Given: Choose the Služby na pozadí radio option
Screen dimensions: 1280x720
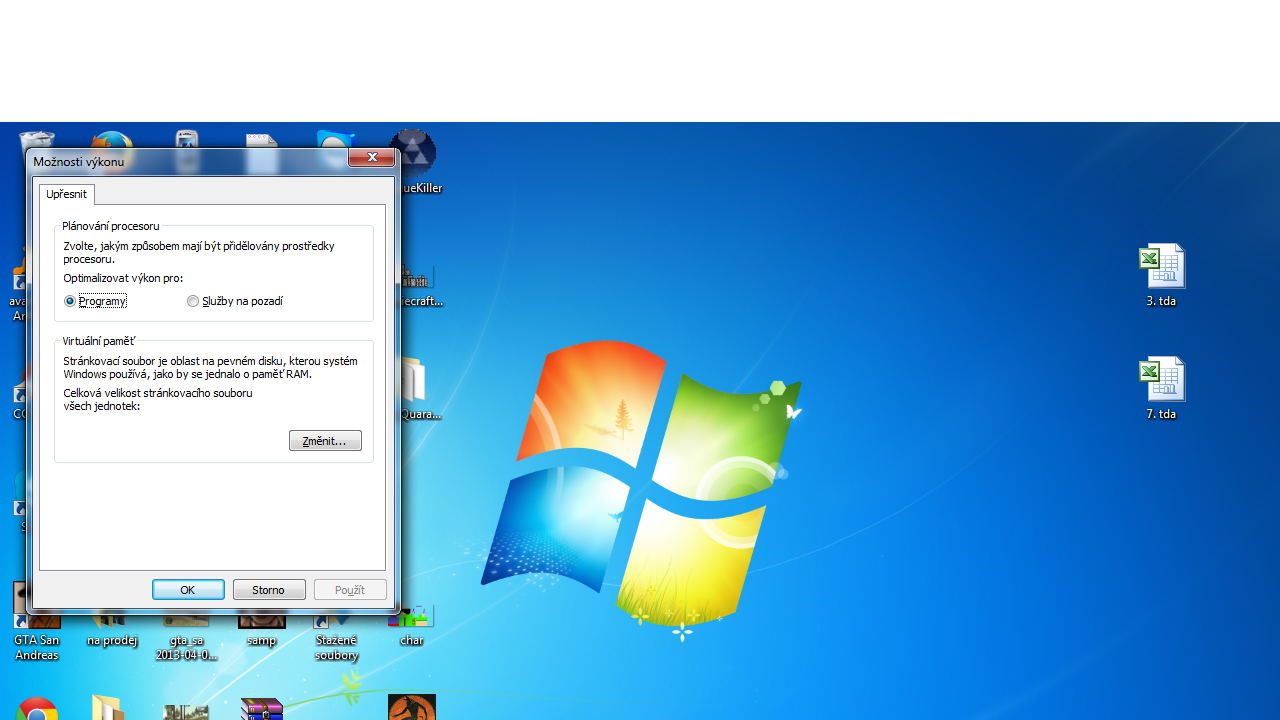Looking at the screenshot, I should pos(235,301).
